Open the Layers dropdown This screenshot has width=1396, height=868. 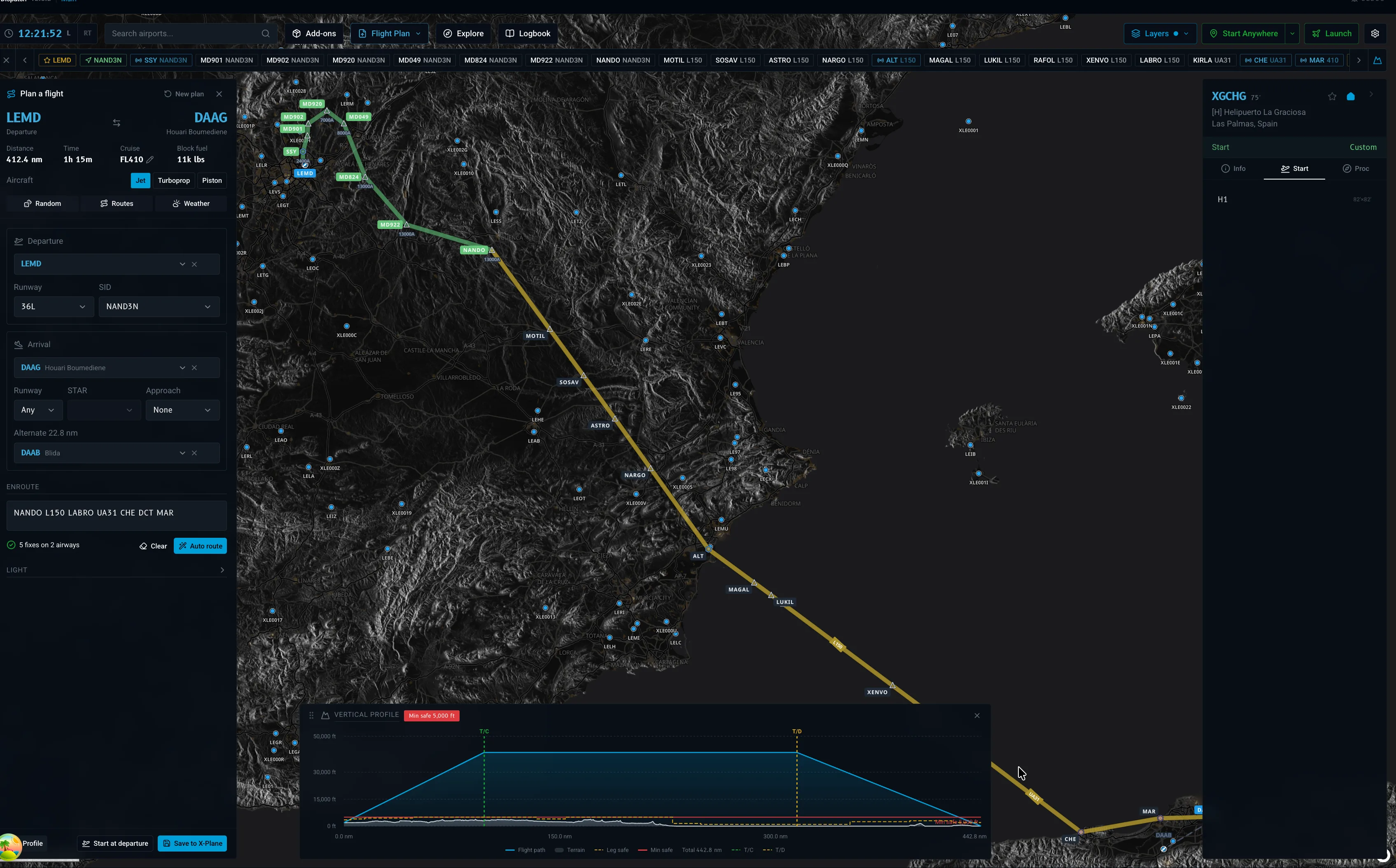click(x=1160, y=33)
